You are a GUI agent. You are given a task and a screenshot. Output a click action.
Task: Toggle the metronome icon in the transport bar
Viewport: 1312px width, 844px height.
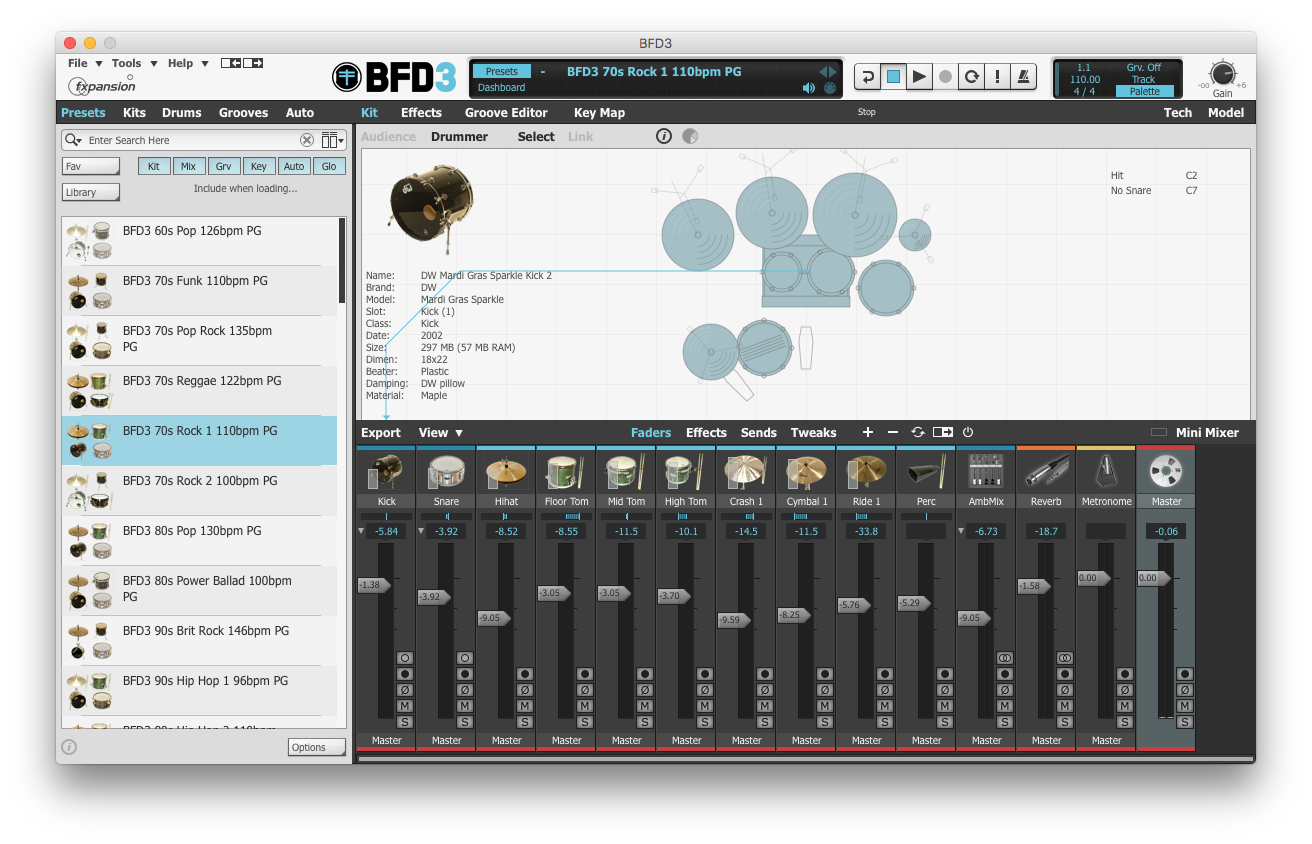1023,76
